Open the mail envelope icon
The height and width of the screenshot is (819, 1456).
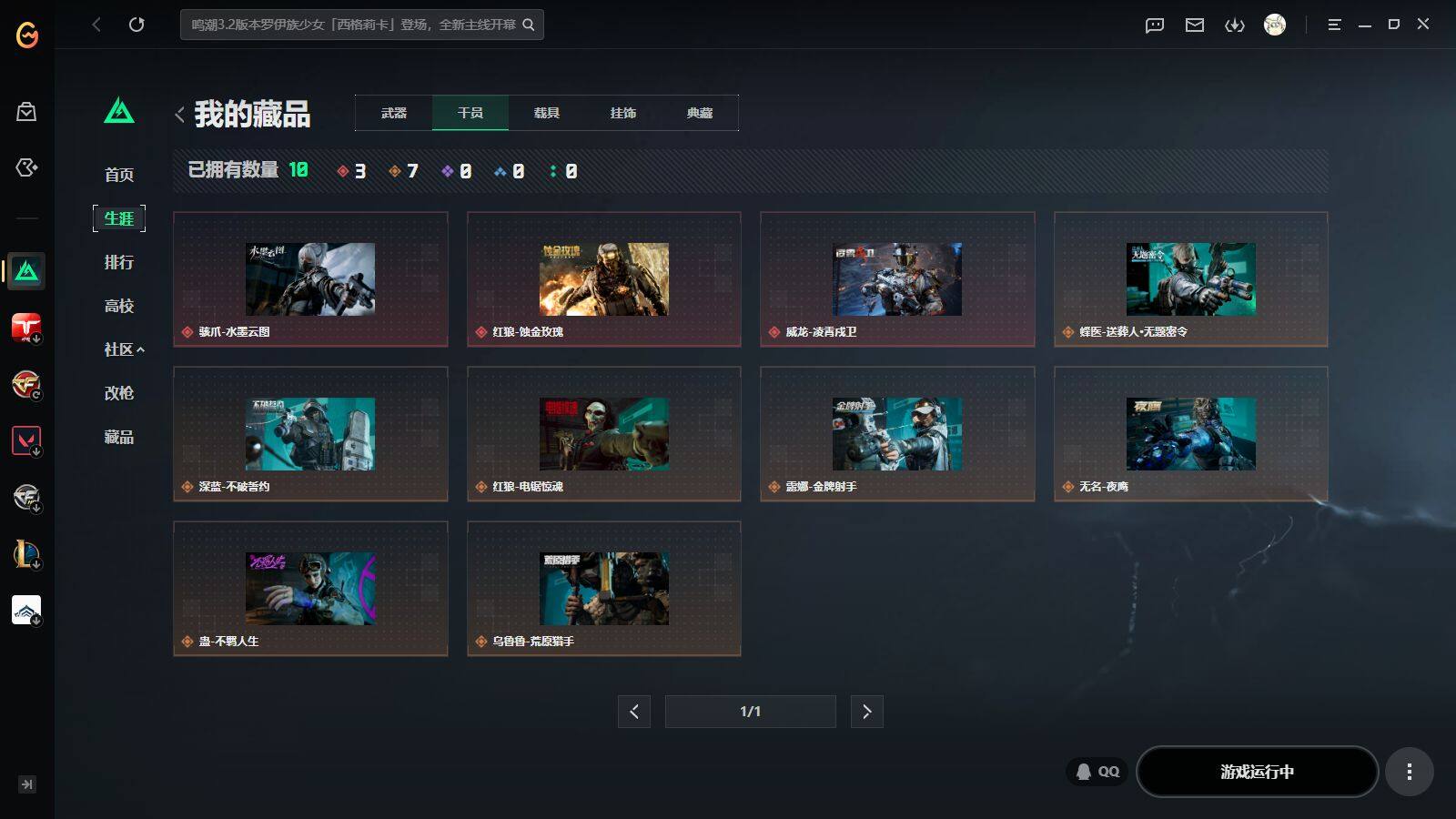coord(1195,25)
